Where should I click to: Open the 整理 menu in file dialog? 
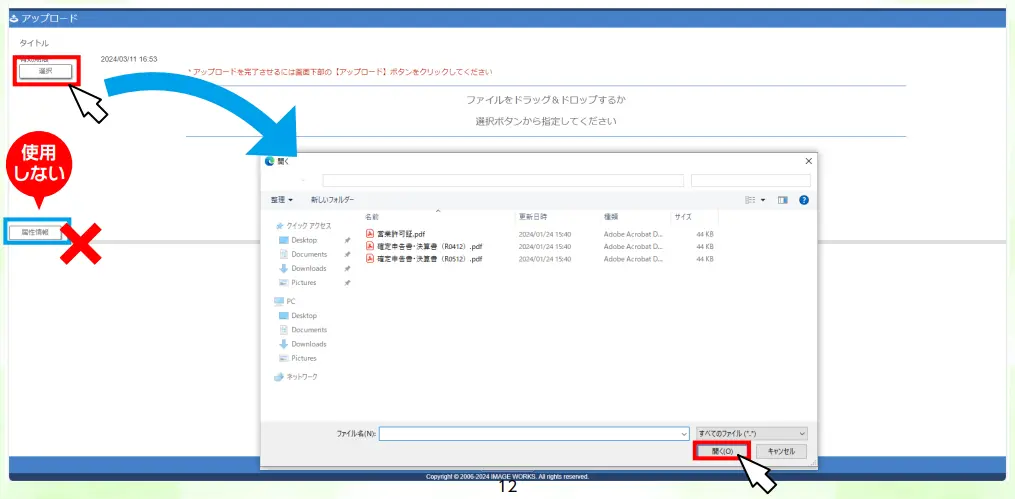point(282,200)
